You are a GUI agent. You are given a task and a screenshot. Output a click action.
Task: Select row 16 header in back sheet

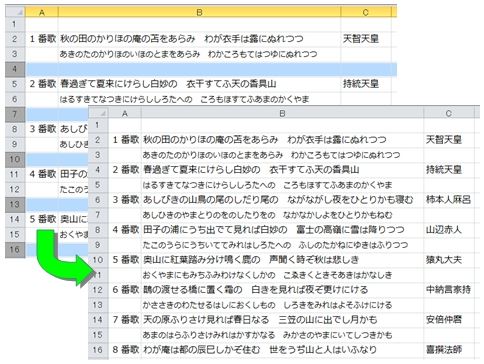pyautogui.click(x=15, y=249)
